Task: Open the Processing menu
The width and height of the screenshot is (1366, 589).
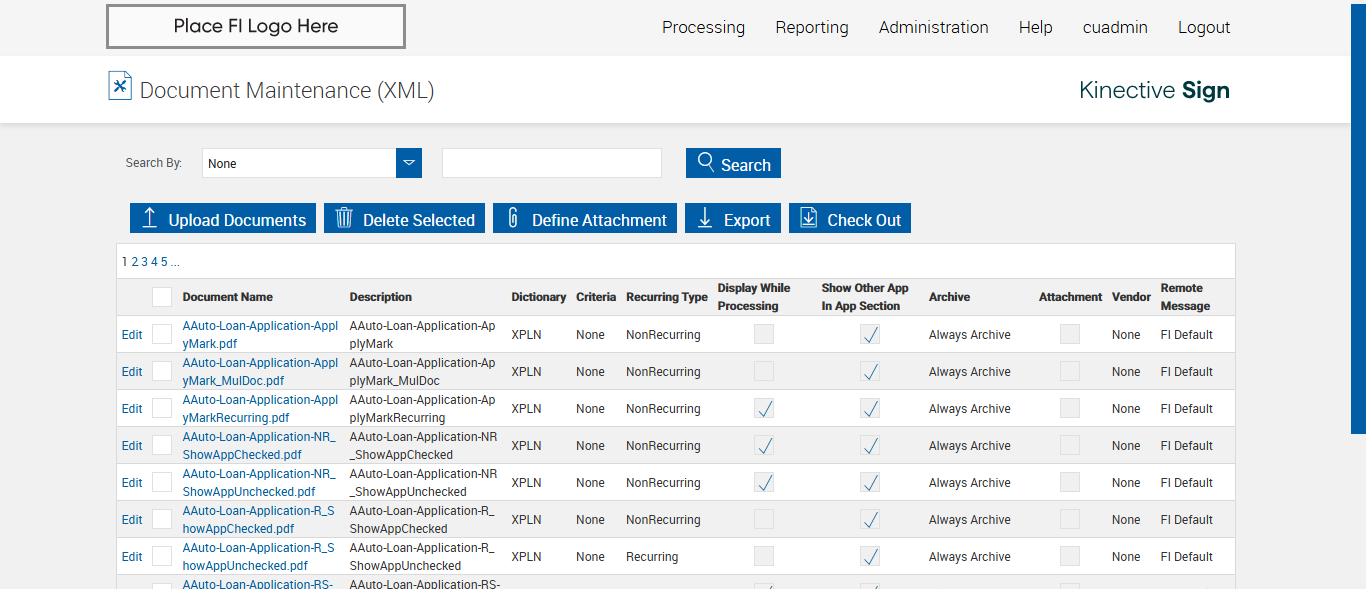Action: pos(703,28)
